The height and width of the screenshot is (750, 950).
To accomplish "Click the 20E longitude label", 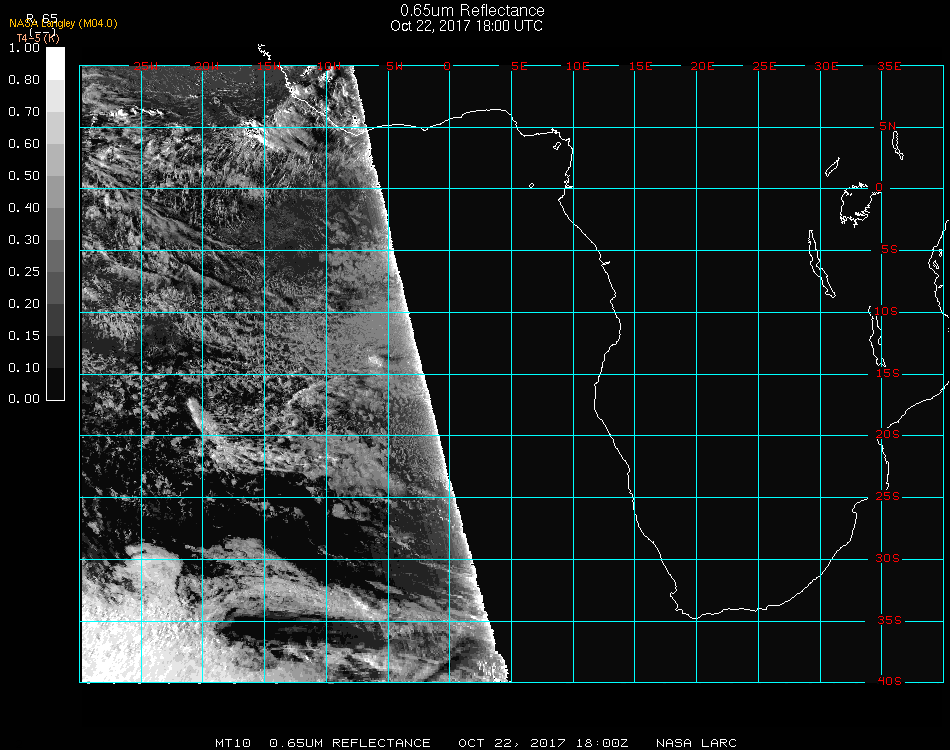I will [x=702, y=66].
